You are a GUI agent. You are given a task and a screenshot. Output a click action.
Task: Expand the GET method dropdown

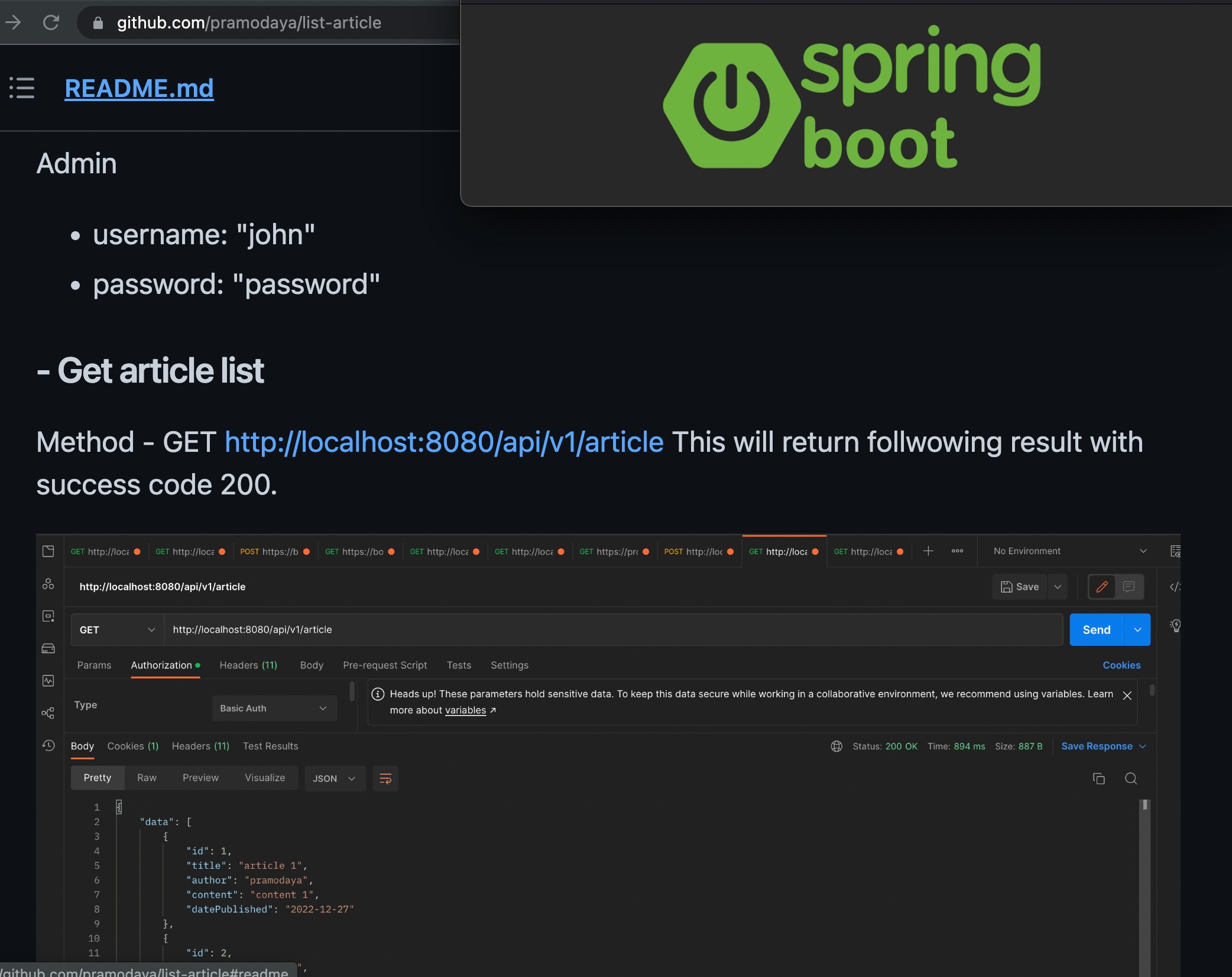pyautogui.click(x=117, y=630)
